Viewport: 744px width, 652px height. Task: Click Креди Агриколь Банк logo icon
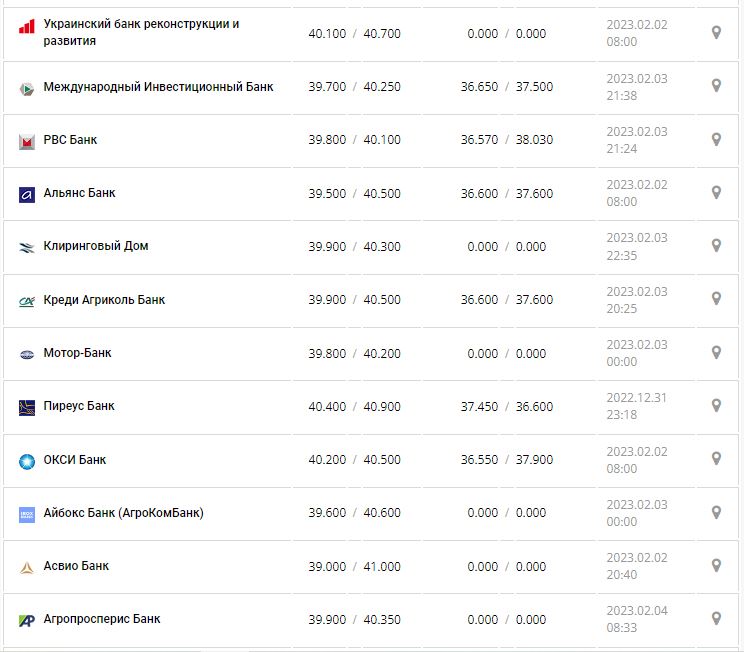point(27,301)
